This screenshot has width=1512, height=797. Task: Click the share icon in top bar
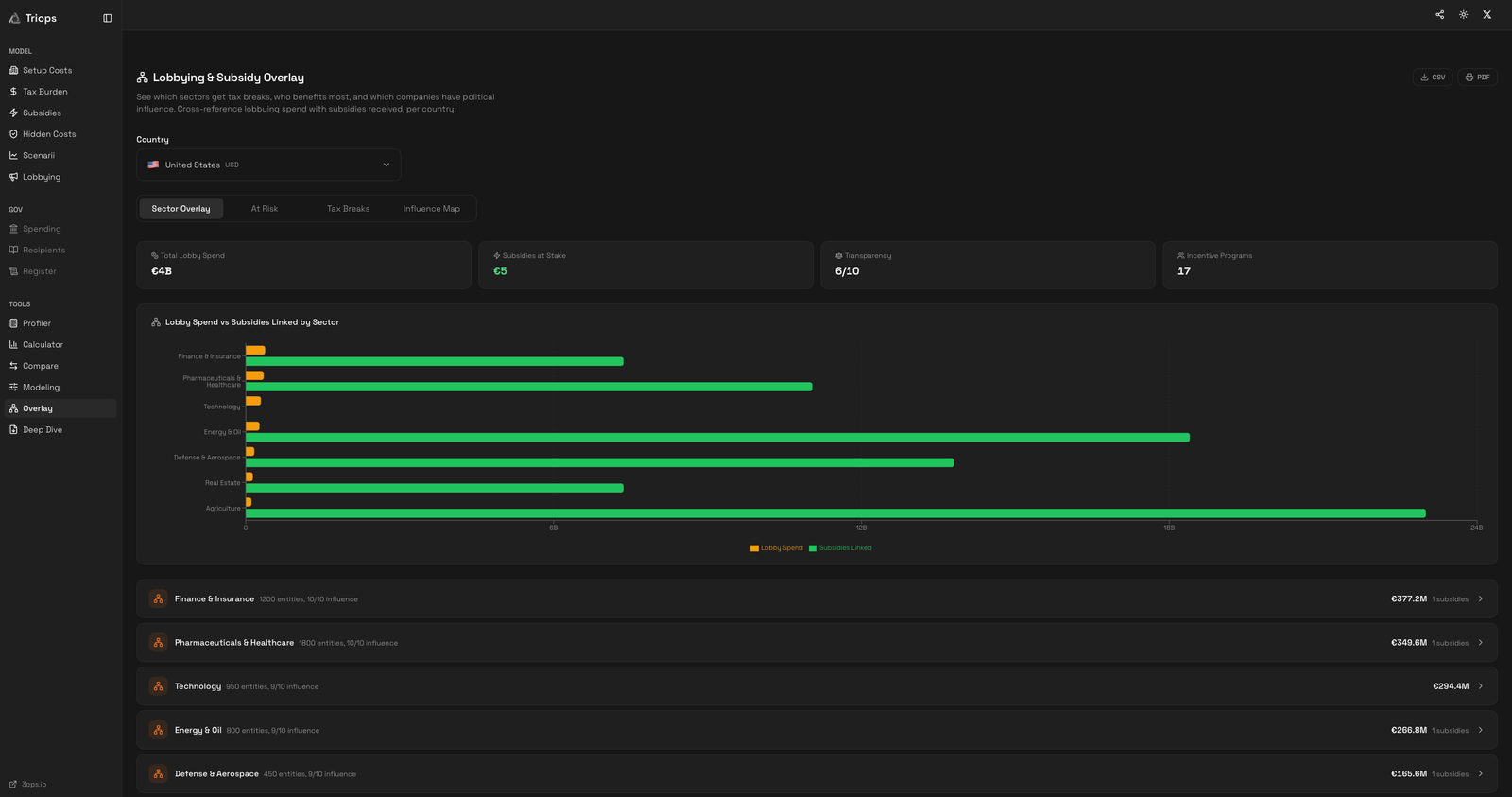[1439, 15]
